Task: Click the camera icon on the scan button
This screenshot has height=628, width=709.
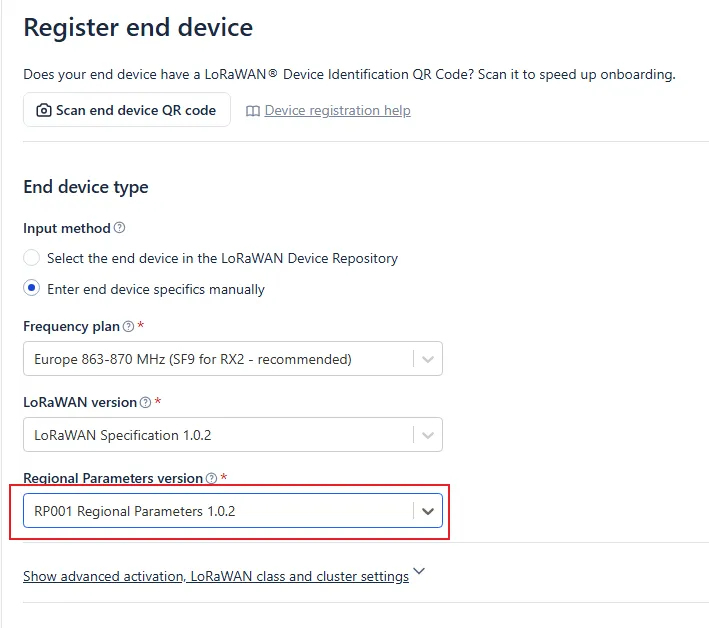Action: coord(43,110)
